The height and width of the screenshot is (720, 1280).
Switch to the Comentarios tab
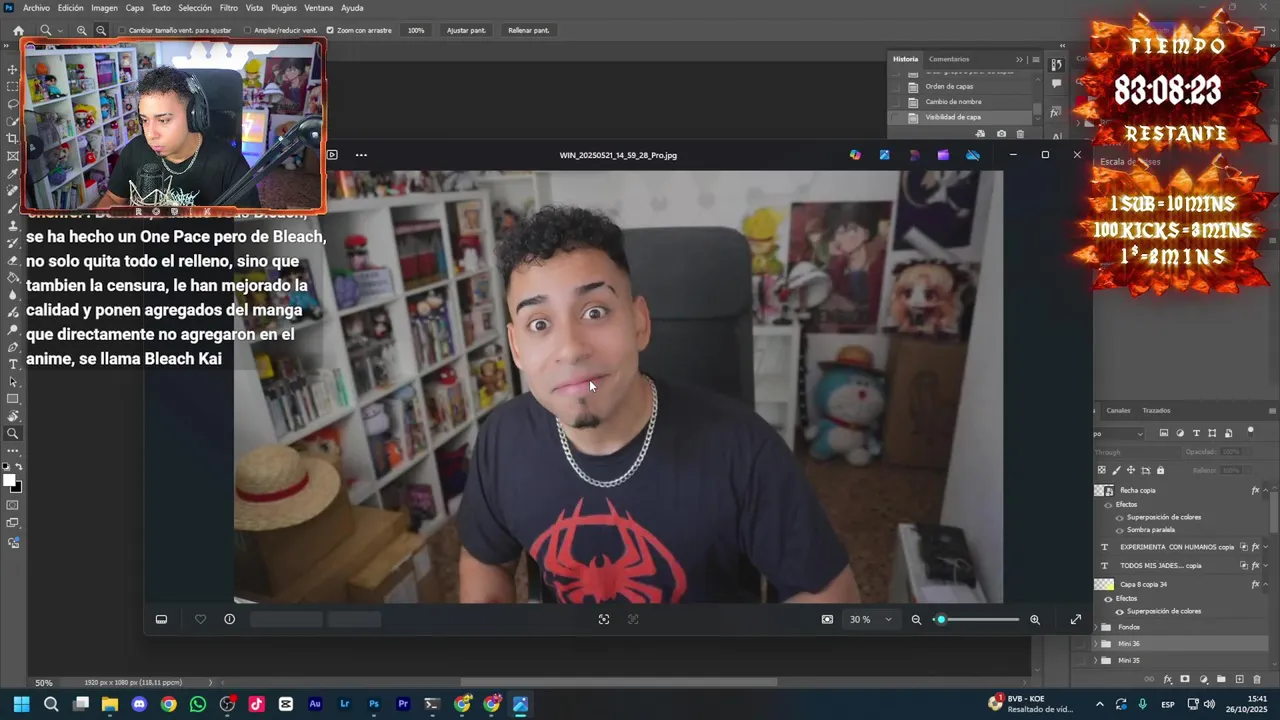click(949, 59)
